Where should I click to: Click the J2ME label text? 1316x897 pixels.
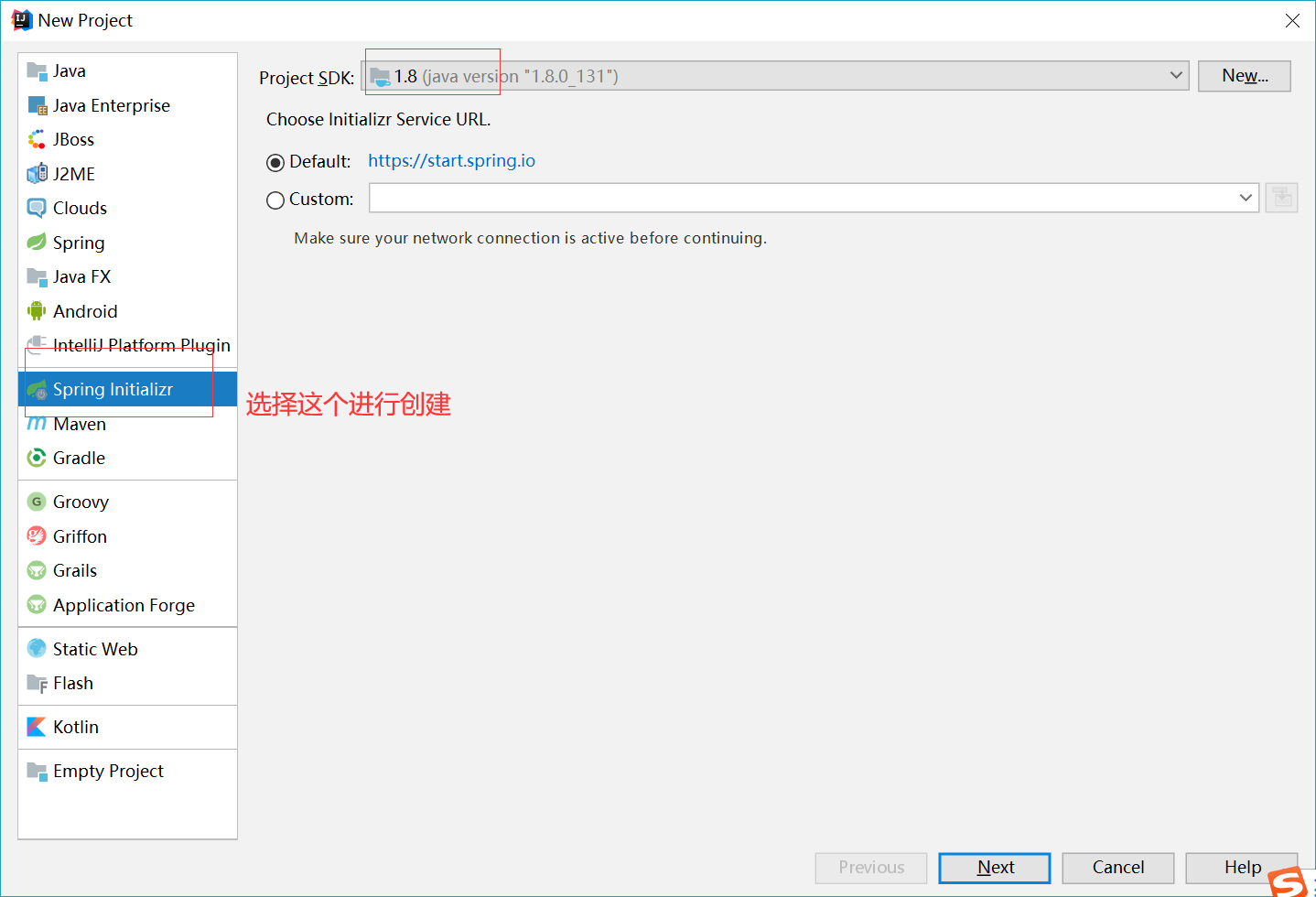[x=74, y=174]
